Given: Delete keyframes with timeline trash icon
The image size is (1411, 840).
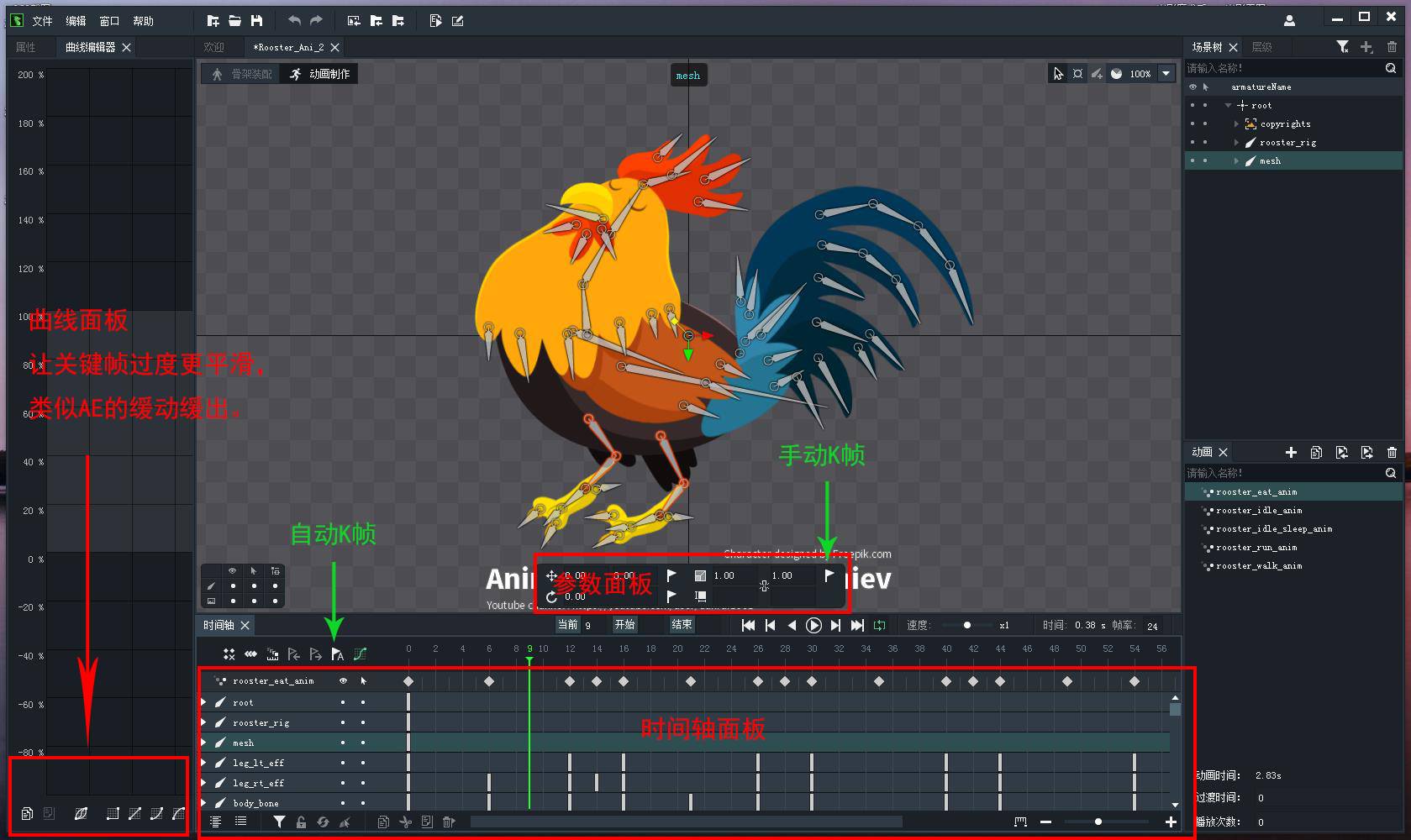Looking at the screenshot, I should point(449,822).
